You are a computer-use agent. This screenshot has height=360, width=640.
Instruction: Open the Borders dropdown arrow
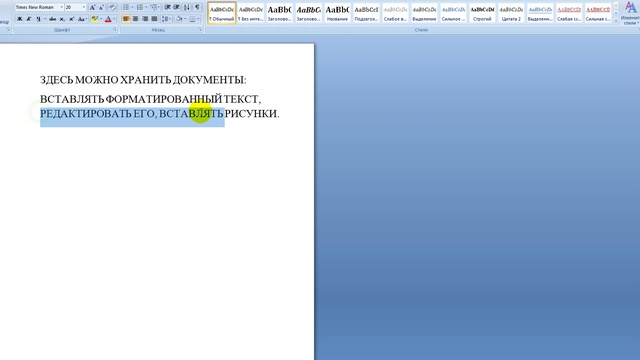coord(199,19)
